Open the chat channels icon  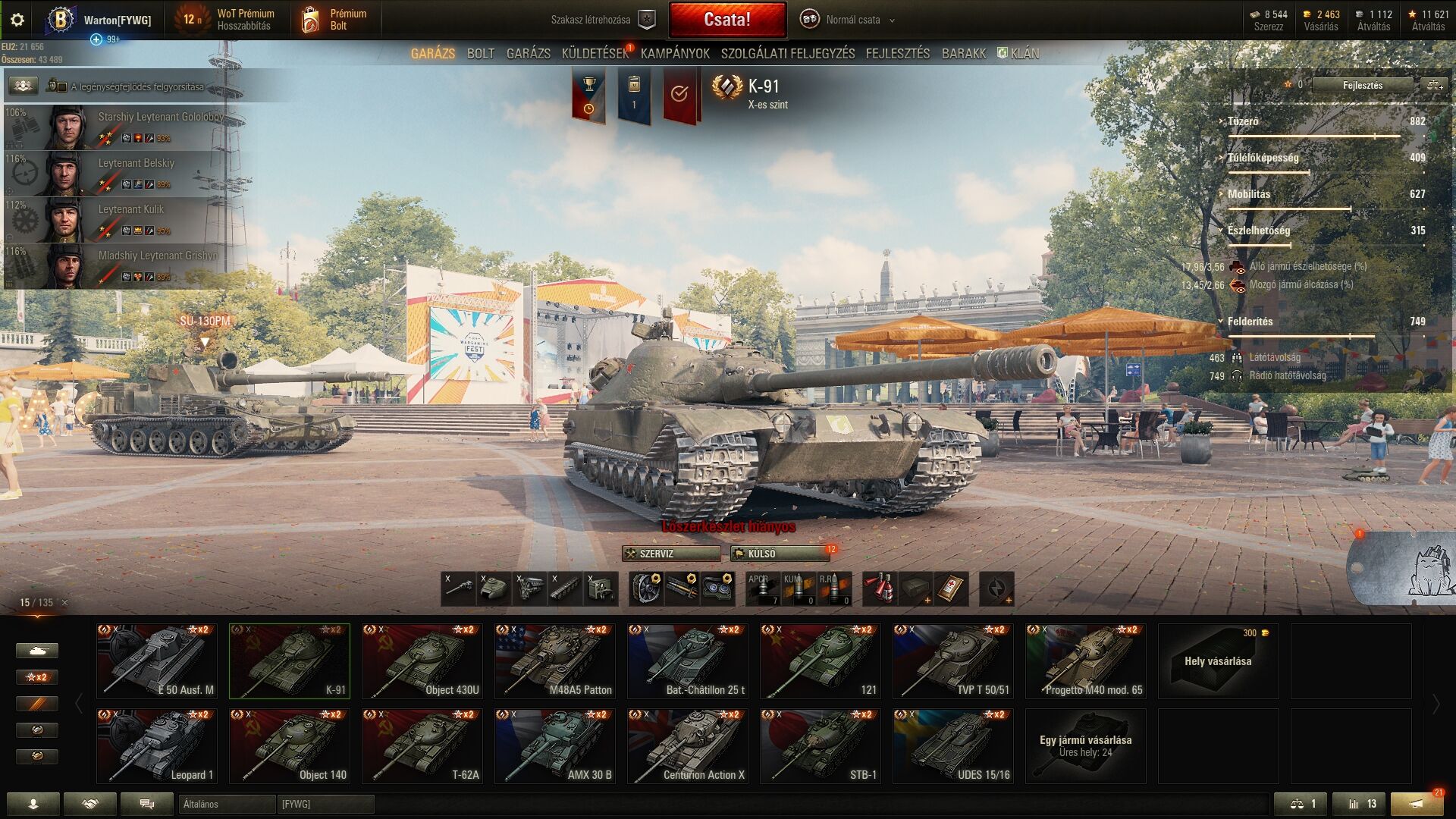147,804
